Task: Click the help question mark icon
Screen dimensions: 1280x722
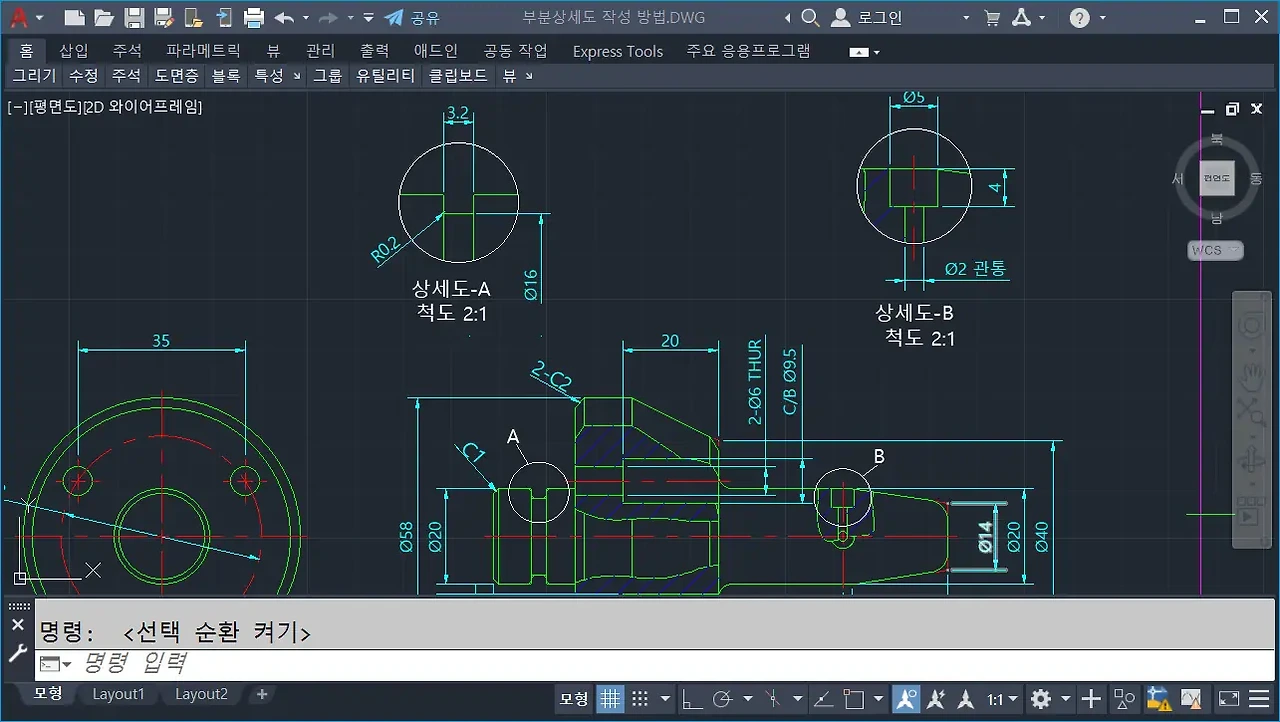Action: click(x=1079, y=17)
